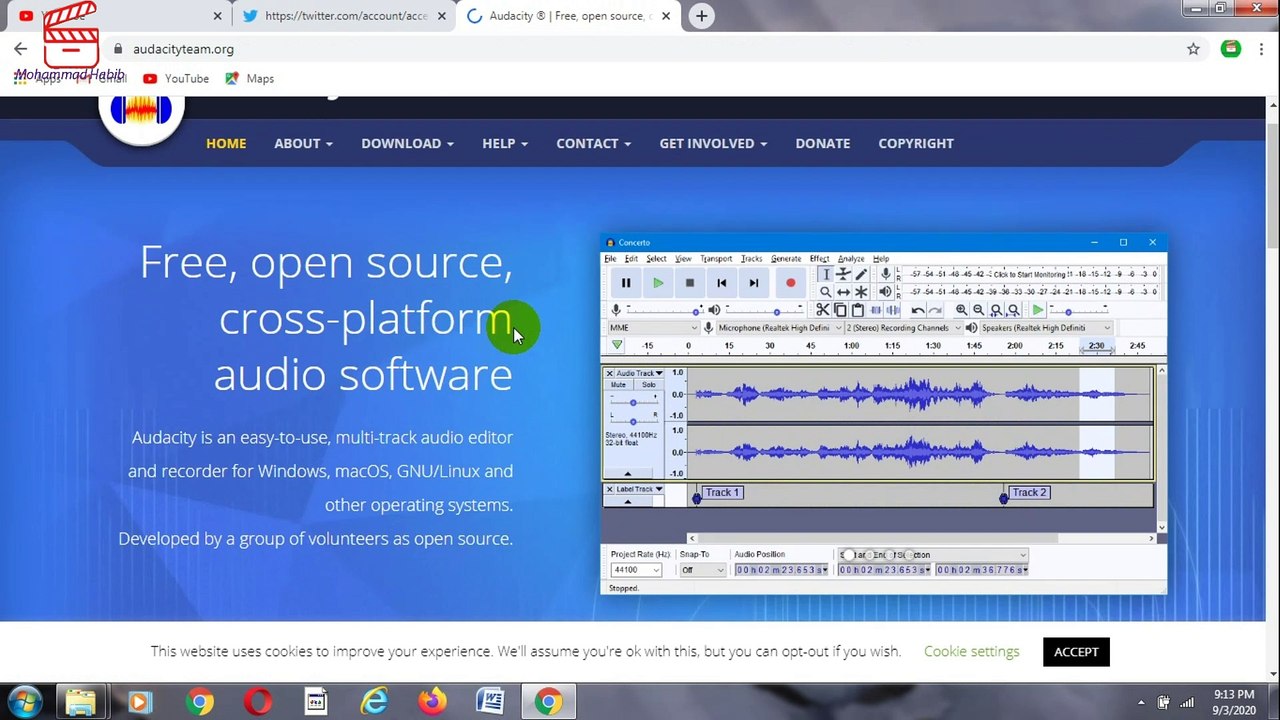Switch to the Twitter browser tab
Image resolution: width=1280 pixels, height=720 pixels.
(345, 16)
